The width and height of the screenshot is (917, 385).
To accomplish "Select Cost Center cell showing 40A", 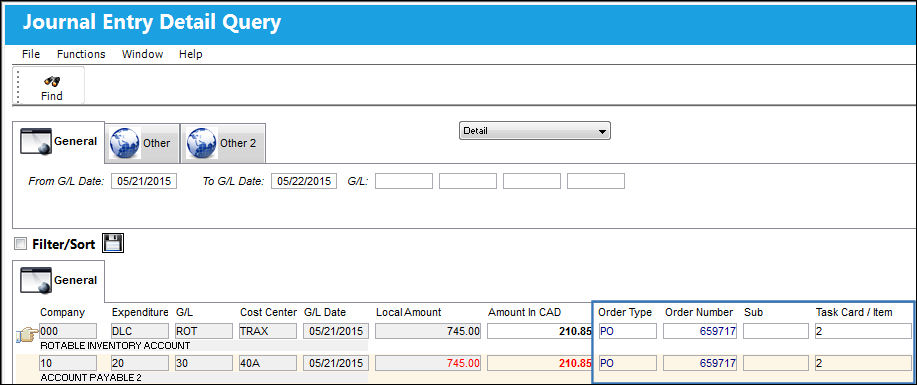I will point(268,363).
